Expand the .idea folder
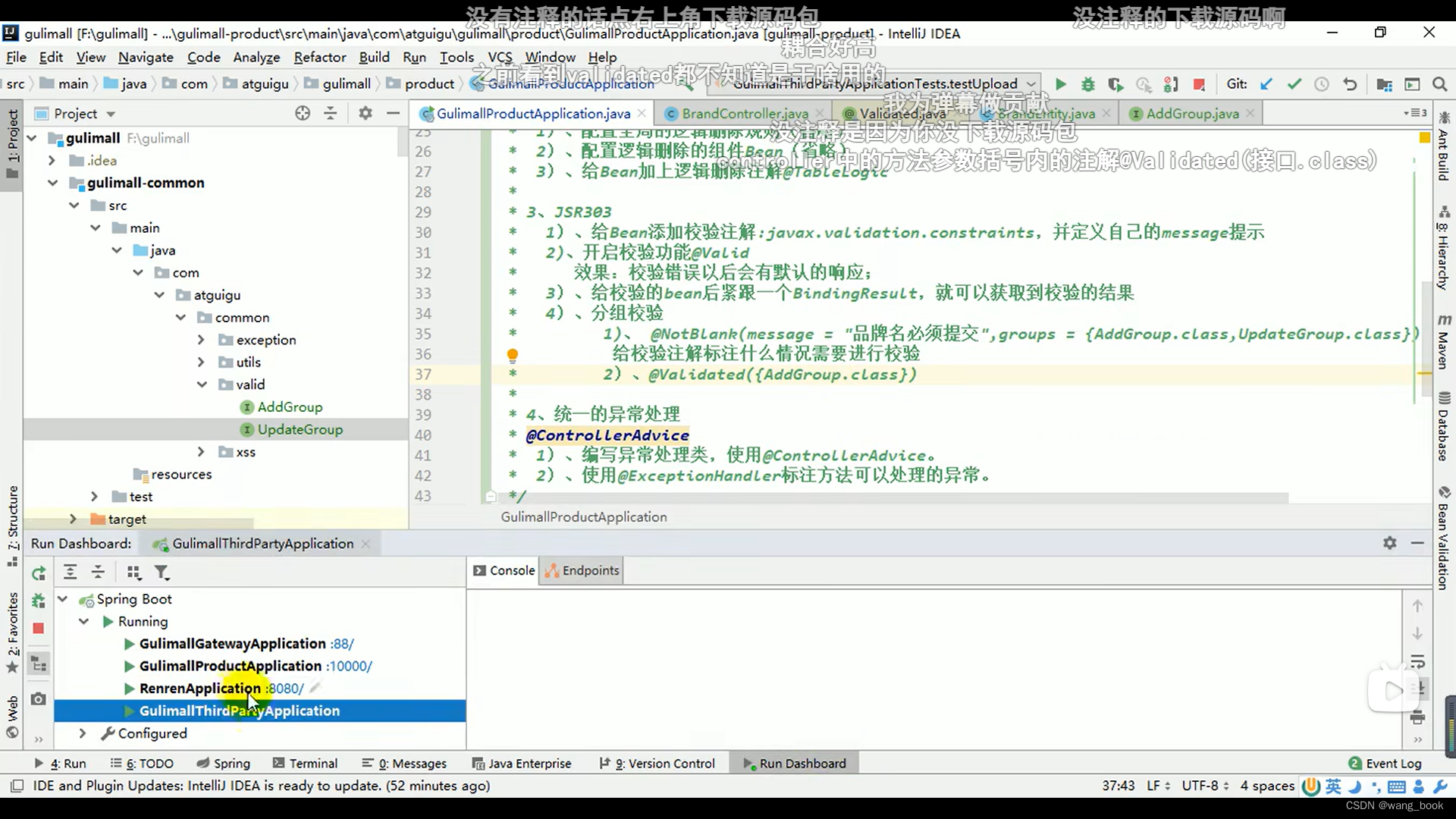 coord(52,161)
